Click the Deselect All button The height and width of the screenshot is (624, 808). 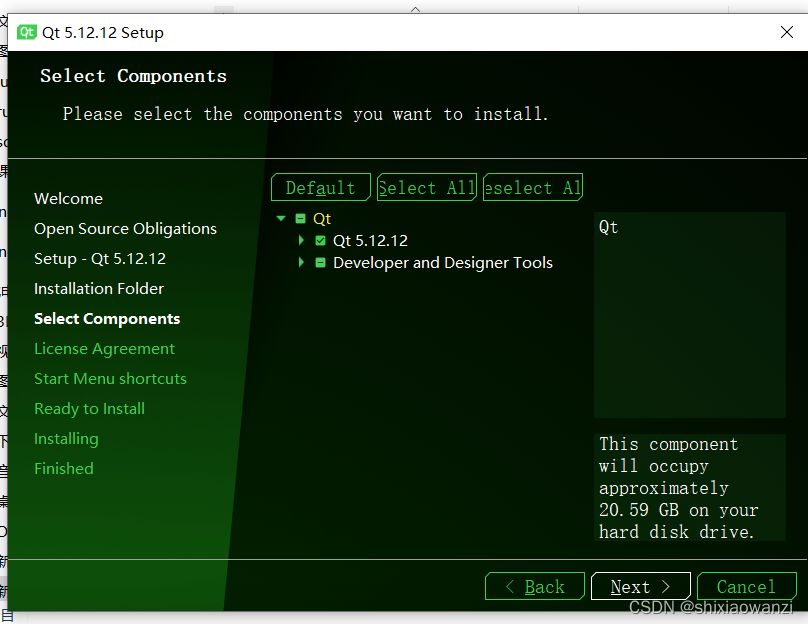pos(533,188)
